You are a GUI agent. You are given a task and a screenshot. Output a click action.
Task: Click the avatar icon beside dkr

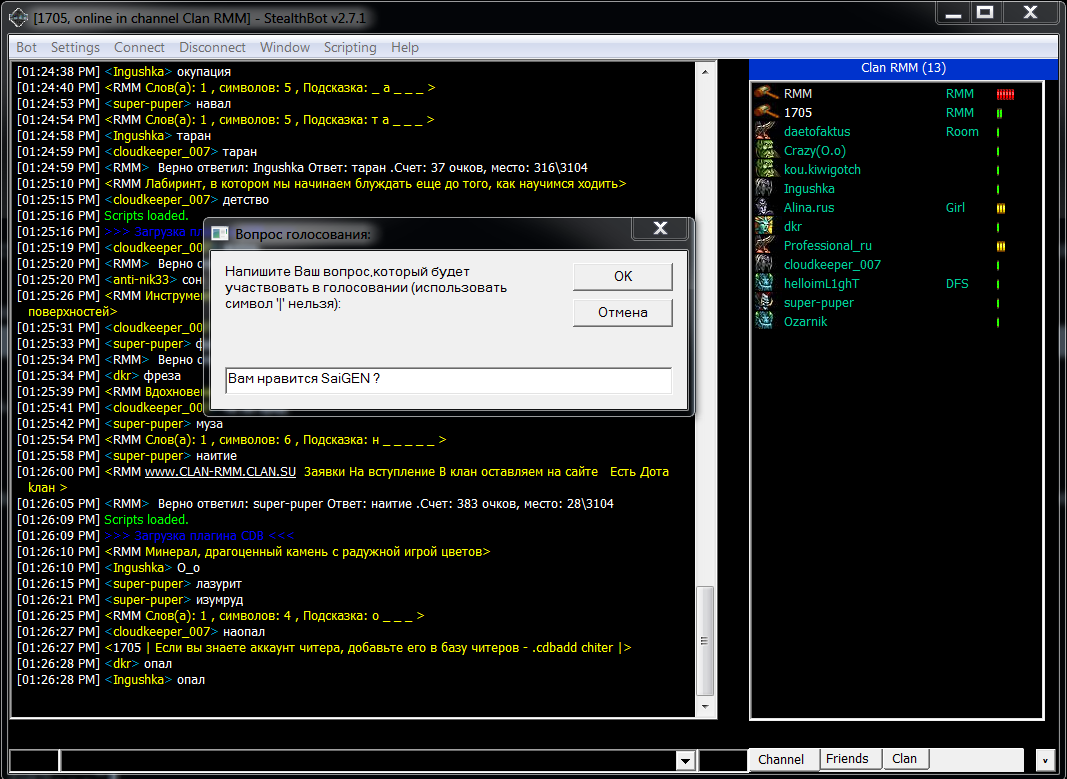click(x=765, y=227)
